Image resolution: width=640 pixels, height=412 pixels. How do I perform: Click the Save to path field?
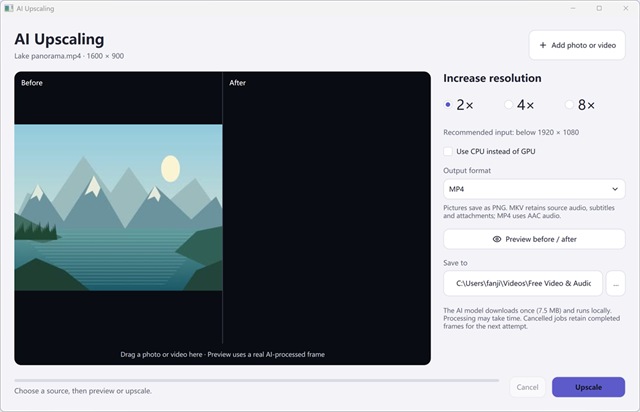pyautogui.click(x=523, y=283)
